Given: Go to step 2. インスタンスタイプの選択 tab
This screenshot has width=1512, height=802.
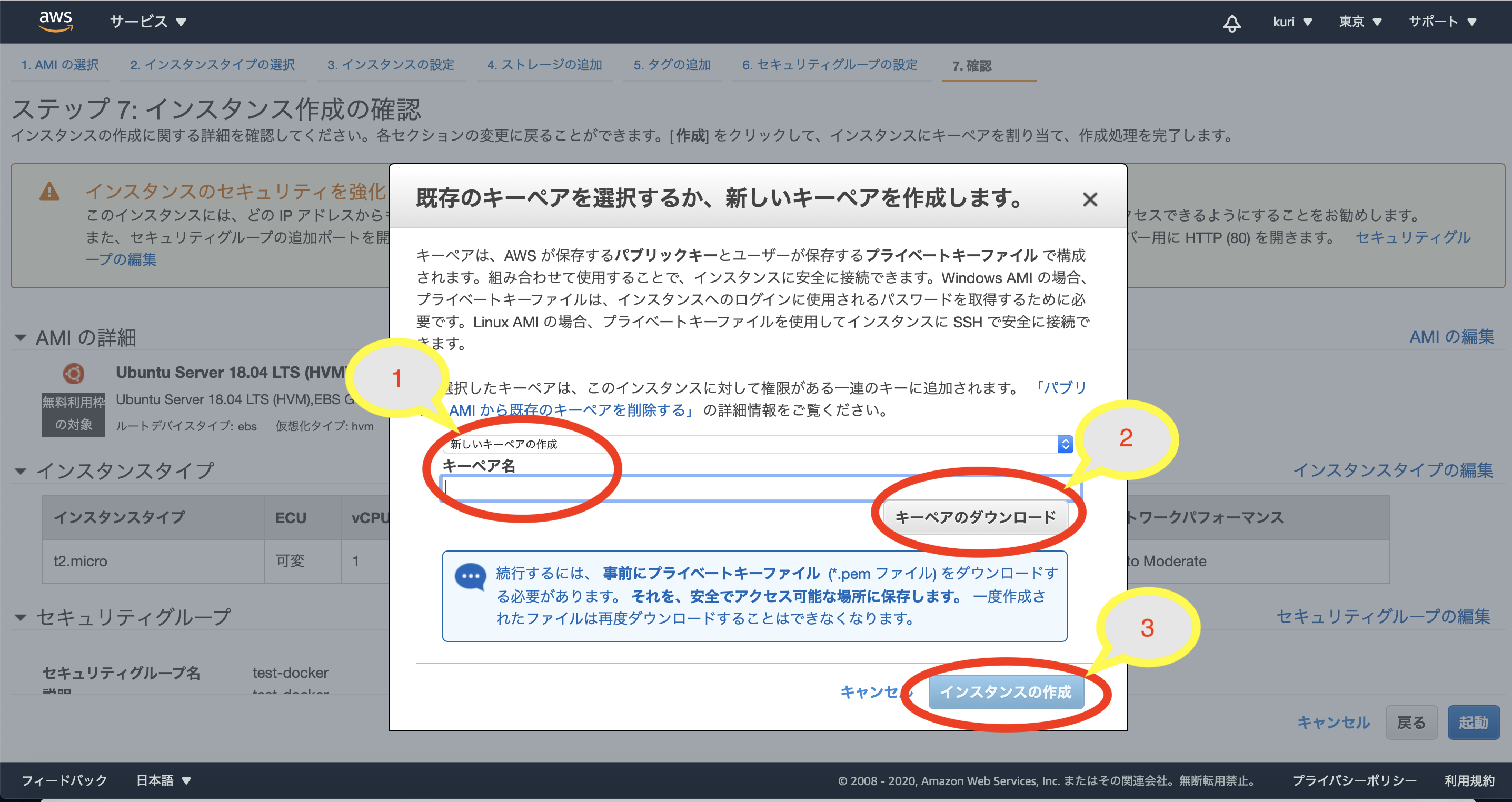Looking at the screenshot, I should [213, 65].
